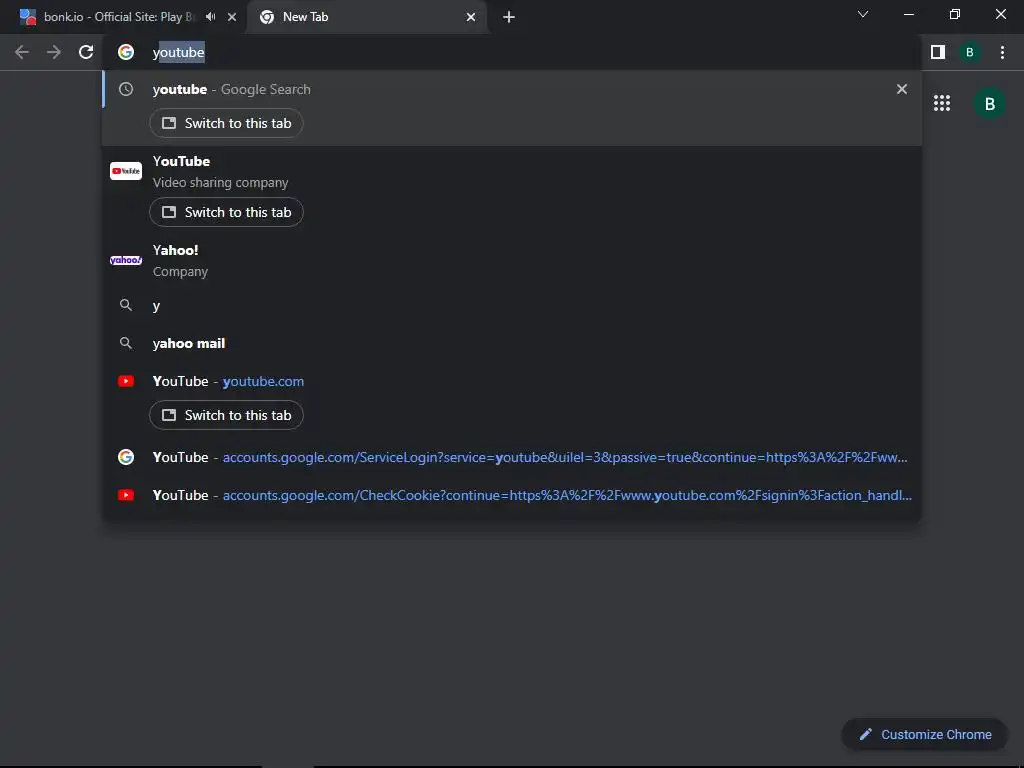Click Switch to this tab under Google Search
The width and height of the screenshot is (1024, 768).
227,123
